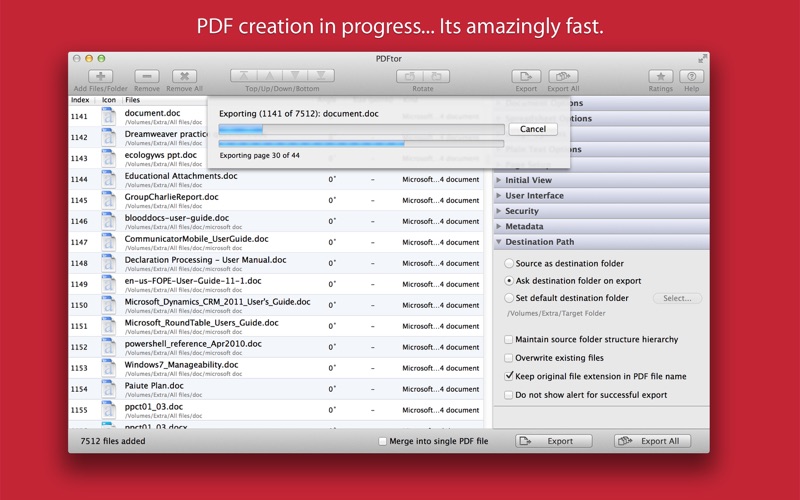Viewport: 800px width, 500px height.
Task: Move selection to Top toolbar icon
Action: (x=244, y=76)
